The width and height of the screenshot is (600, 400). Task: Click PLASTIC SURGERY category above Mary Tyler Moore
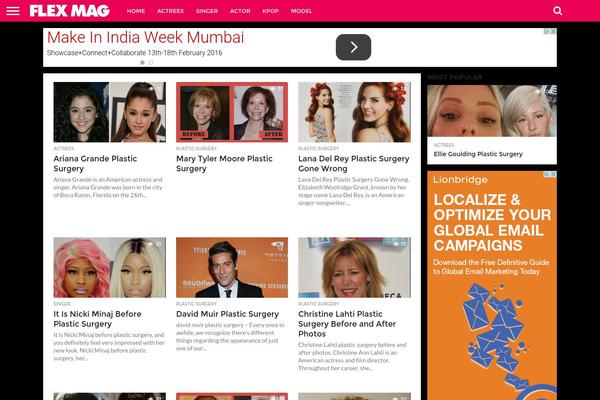196,148
